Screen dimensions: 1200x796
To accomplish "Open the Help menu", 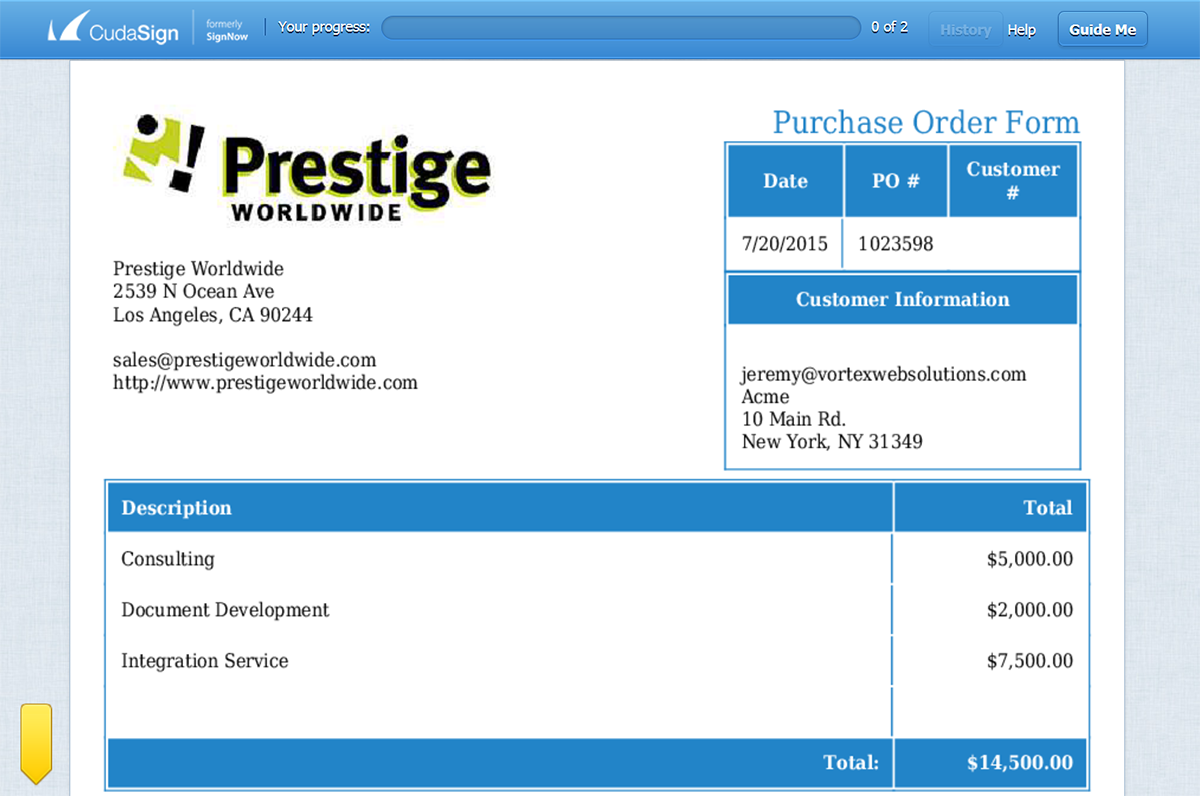I will [1021, 29].
